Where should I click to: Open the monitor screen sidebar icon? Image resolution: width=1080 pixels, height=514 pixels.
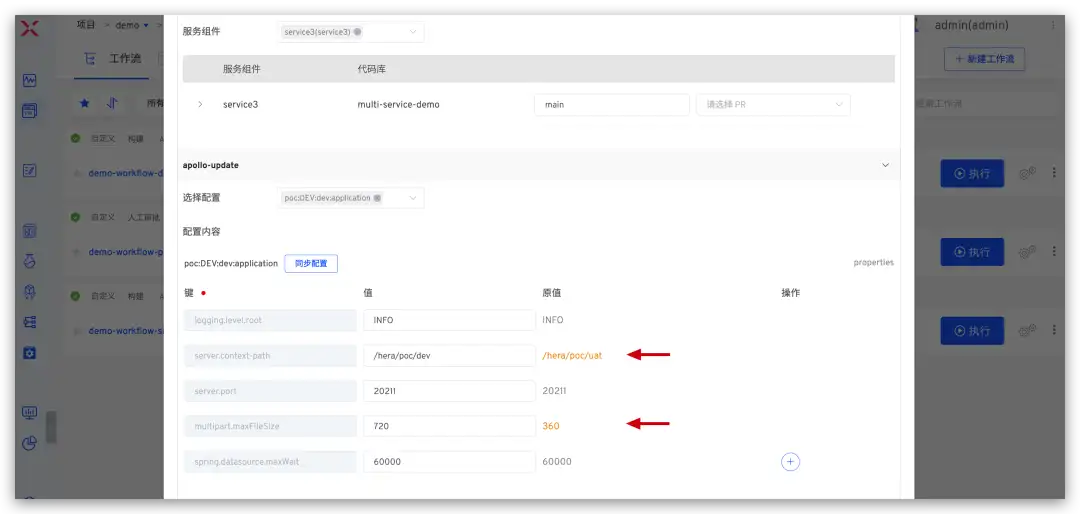pyautogui.click(x=29, y=413)
